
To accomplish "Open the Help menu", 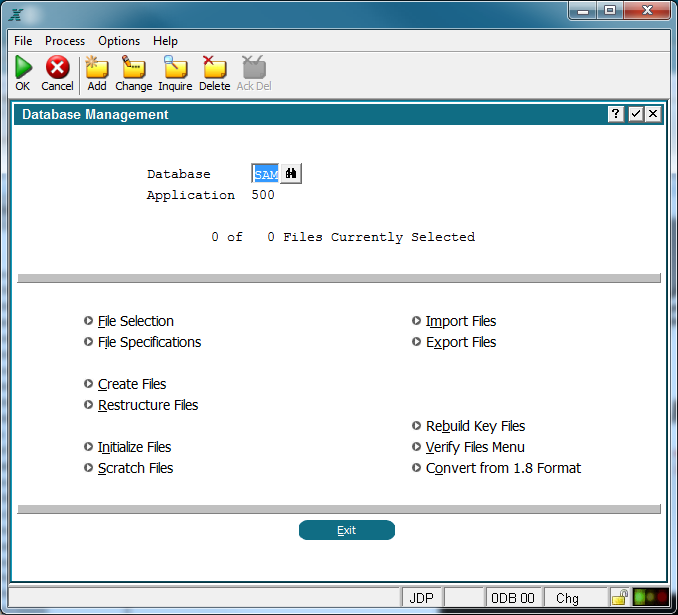I will coord(165,41).
